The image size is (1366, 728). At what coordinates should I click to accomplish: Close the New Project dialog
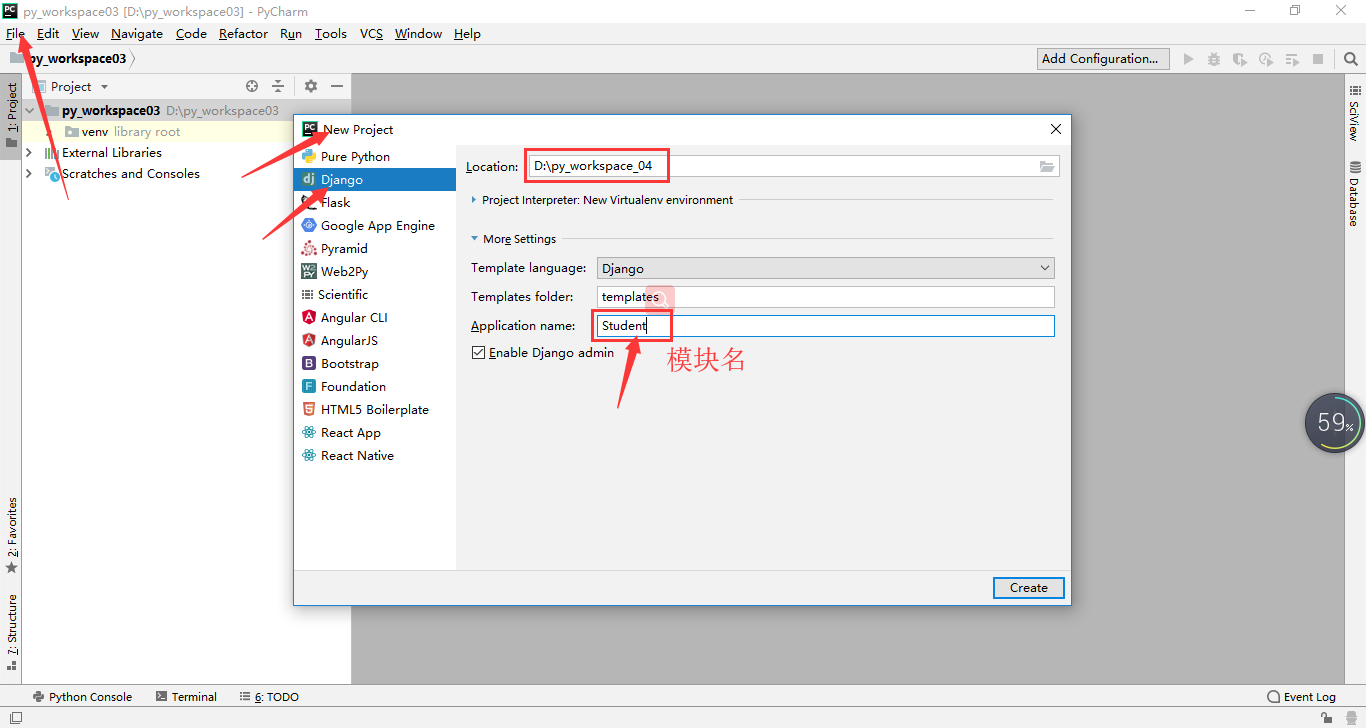[1056, 130]
